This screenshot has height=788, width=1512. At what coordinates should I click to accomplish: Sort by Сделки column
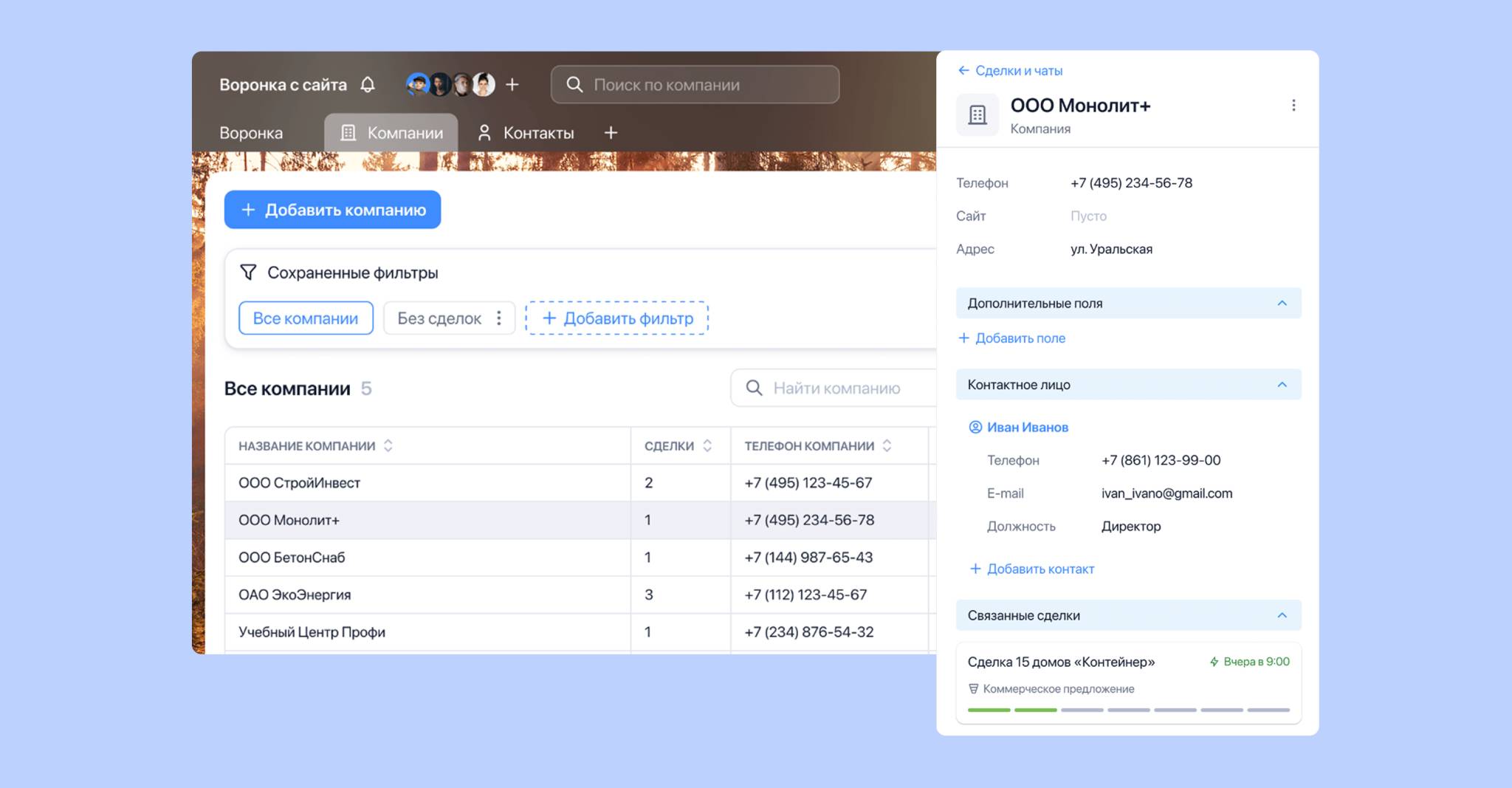(707, 446)
